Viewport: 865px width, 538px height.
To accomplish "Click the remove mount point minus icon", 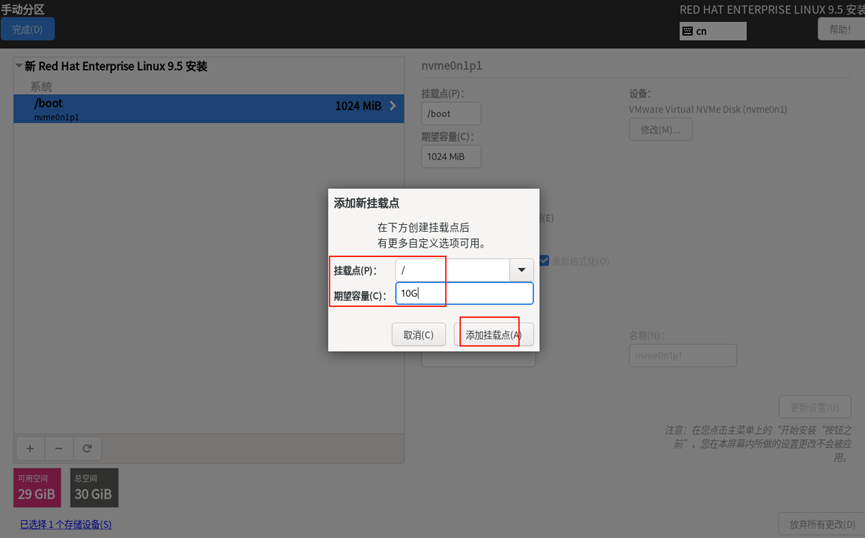I will click(x=58, y=449).
